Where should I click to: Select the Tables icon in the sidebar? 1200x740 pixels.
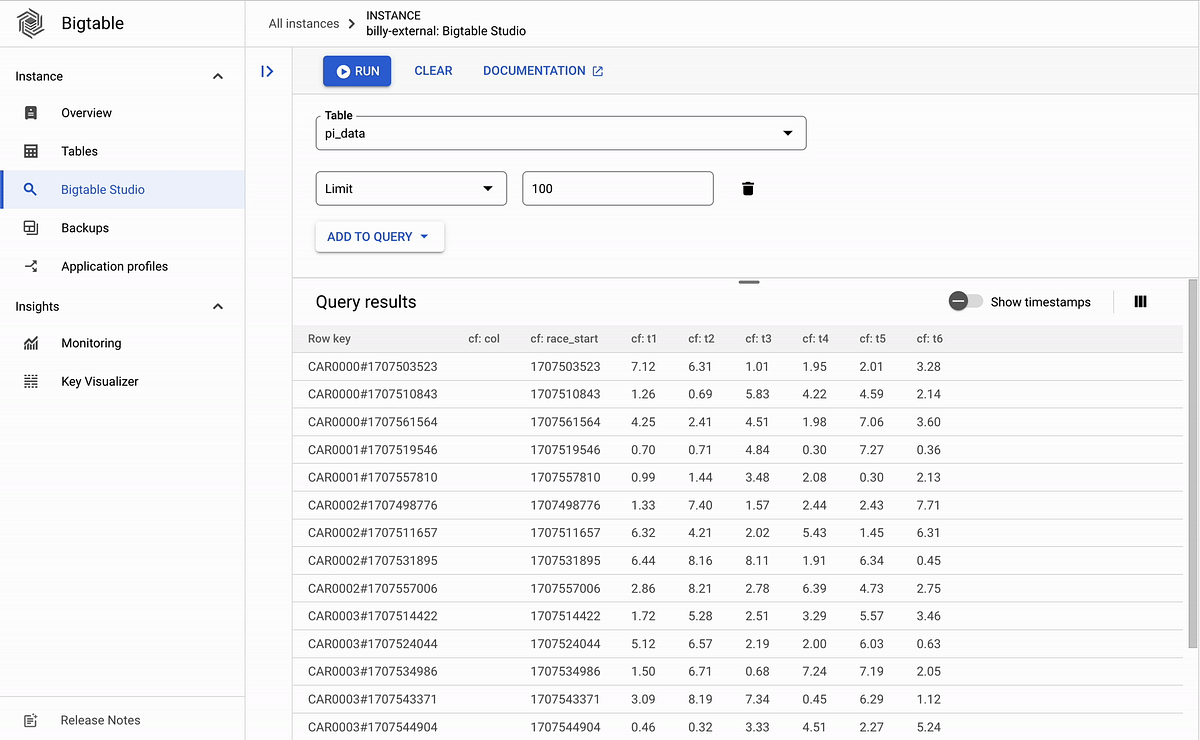(x=32, y=151)
